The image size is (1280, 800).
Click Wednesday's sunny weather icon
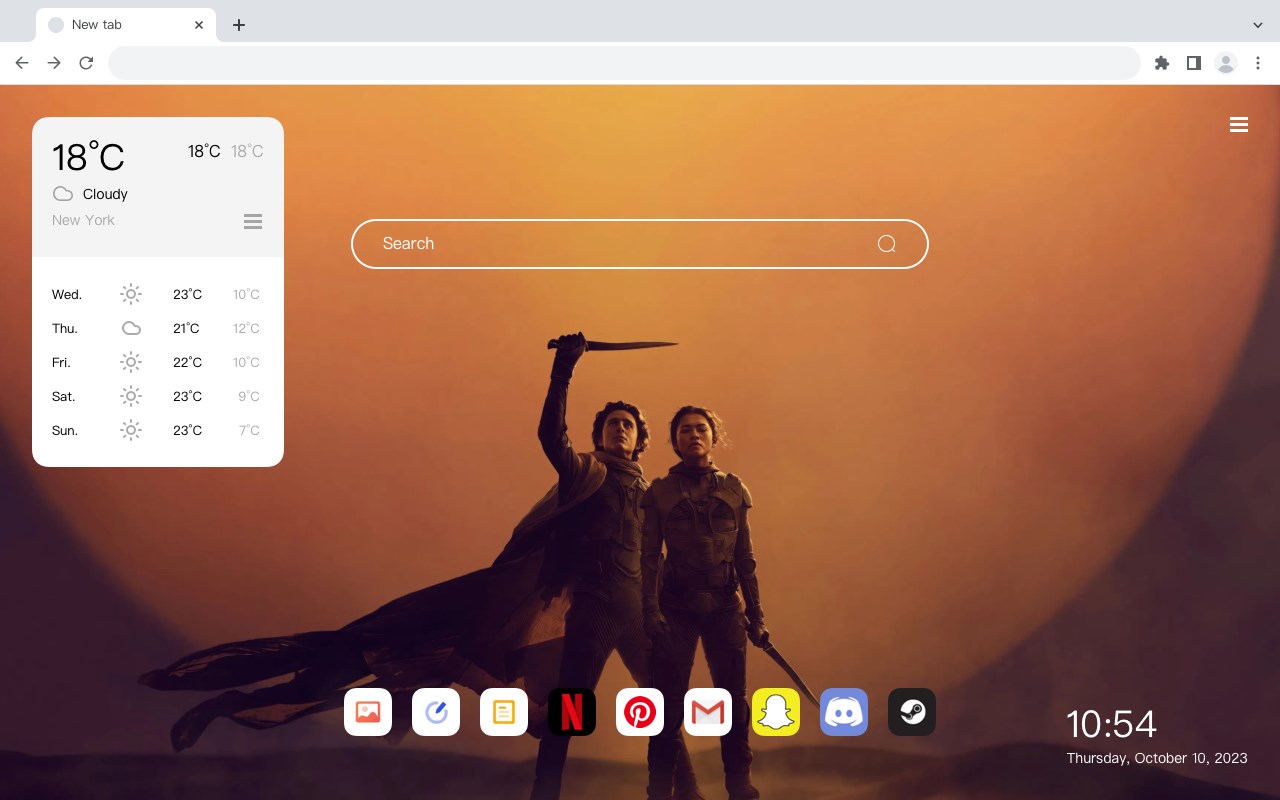[131, 294]
